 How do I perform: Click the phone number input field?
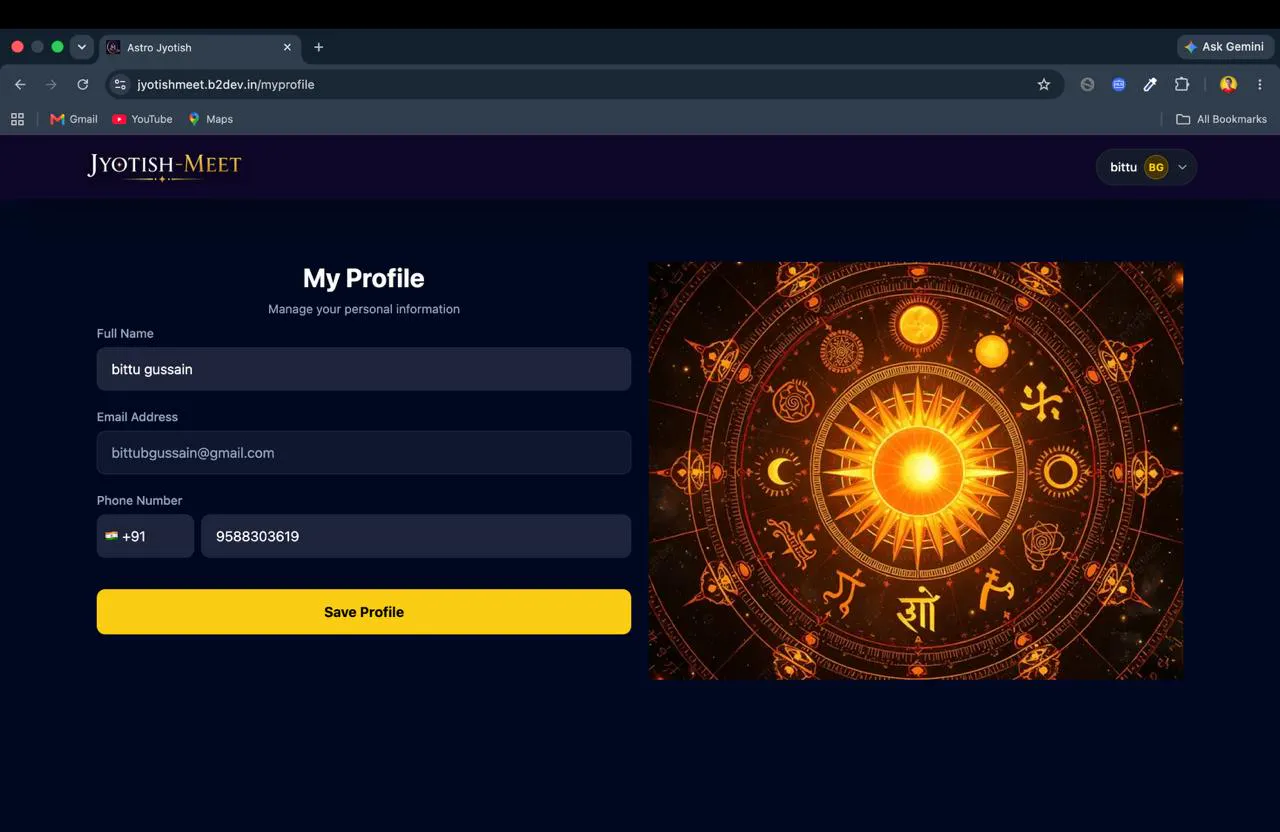[416, 536]
